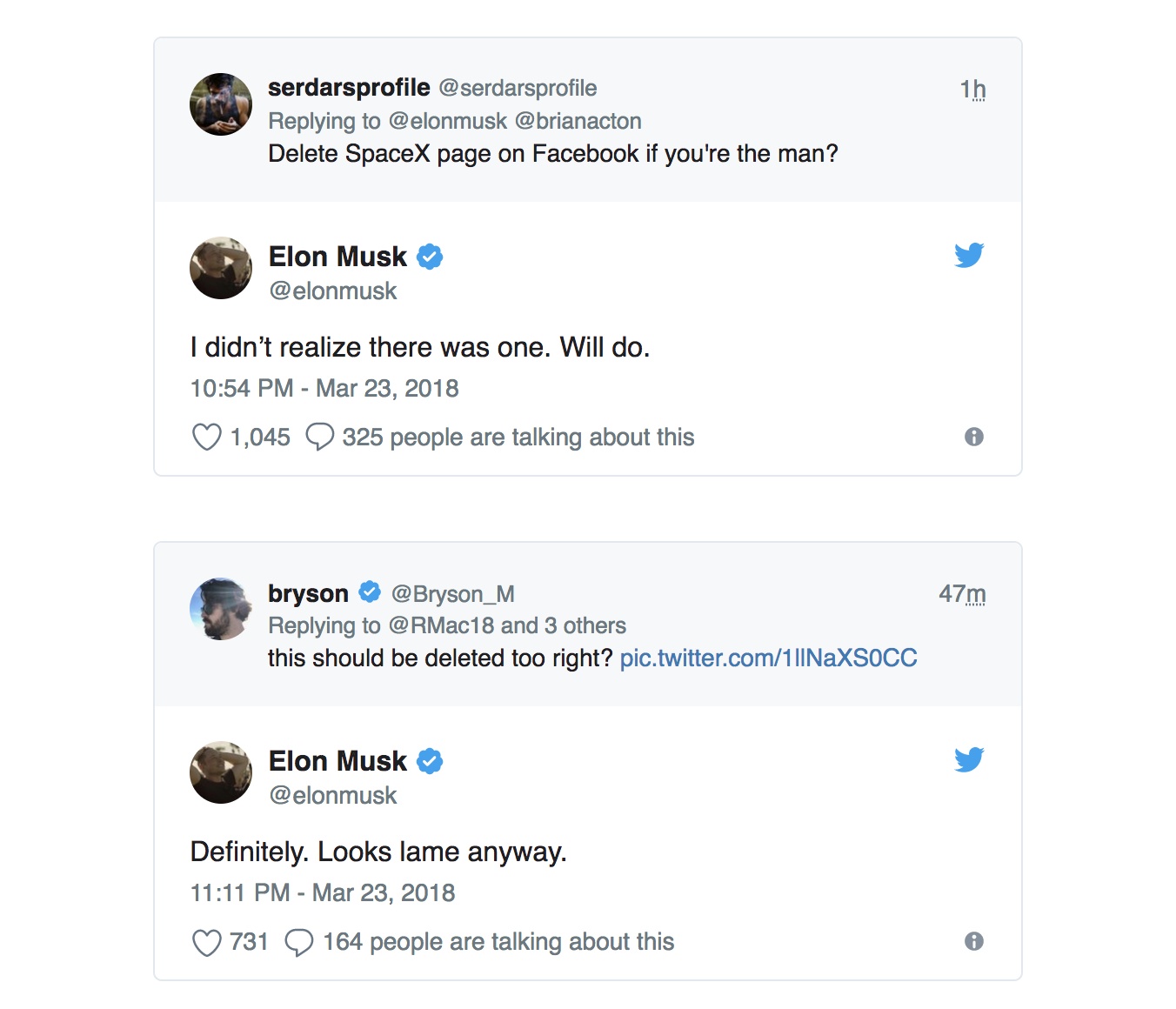Click the Twitter bird icon on Elon's first tweet

(x=969, y=255)
